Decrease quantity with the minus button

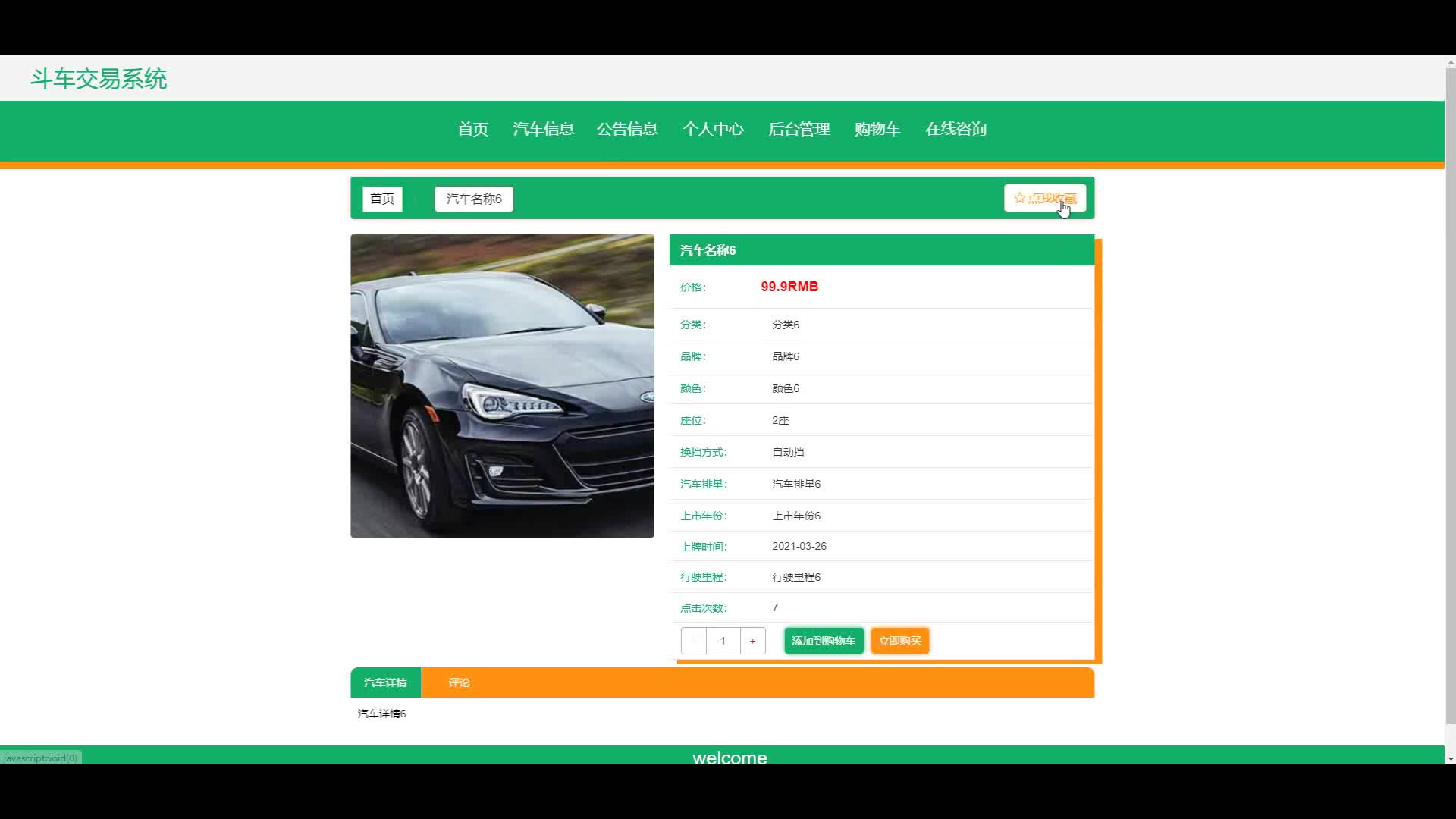point(693,641)
